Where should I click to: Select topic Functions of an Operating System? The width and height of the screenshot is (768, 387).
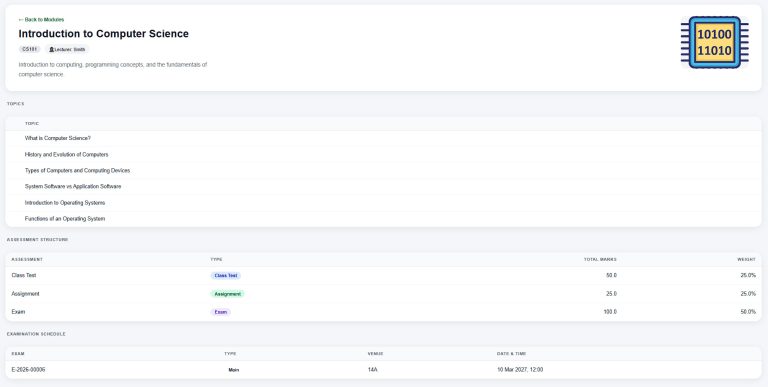65,219
